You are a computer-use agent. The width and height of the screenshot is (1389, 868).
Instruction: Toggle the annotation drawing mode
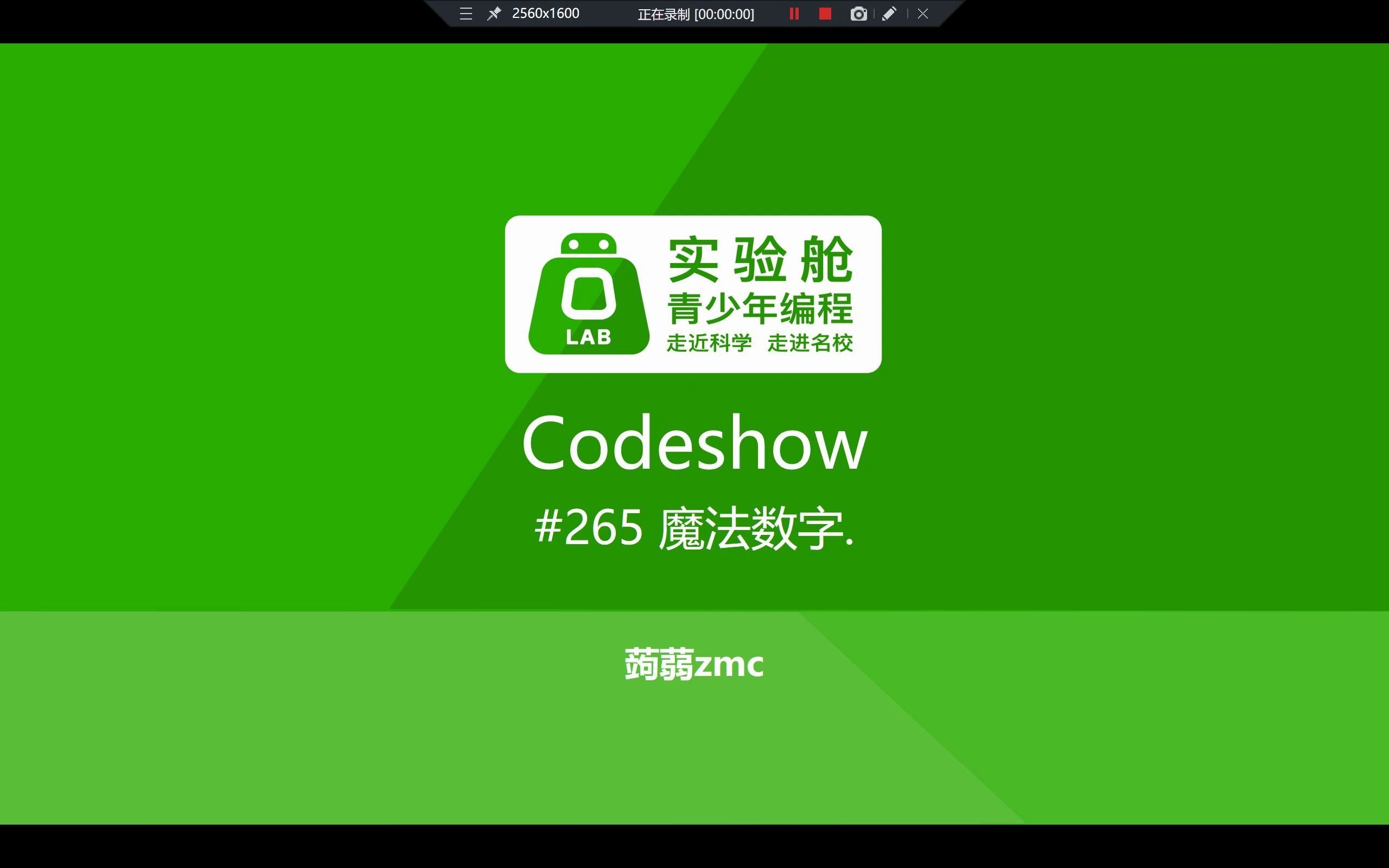pyautogui.click(x=889, y=13)
